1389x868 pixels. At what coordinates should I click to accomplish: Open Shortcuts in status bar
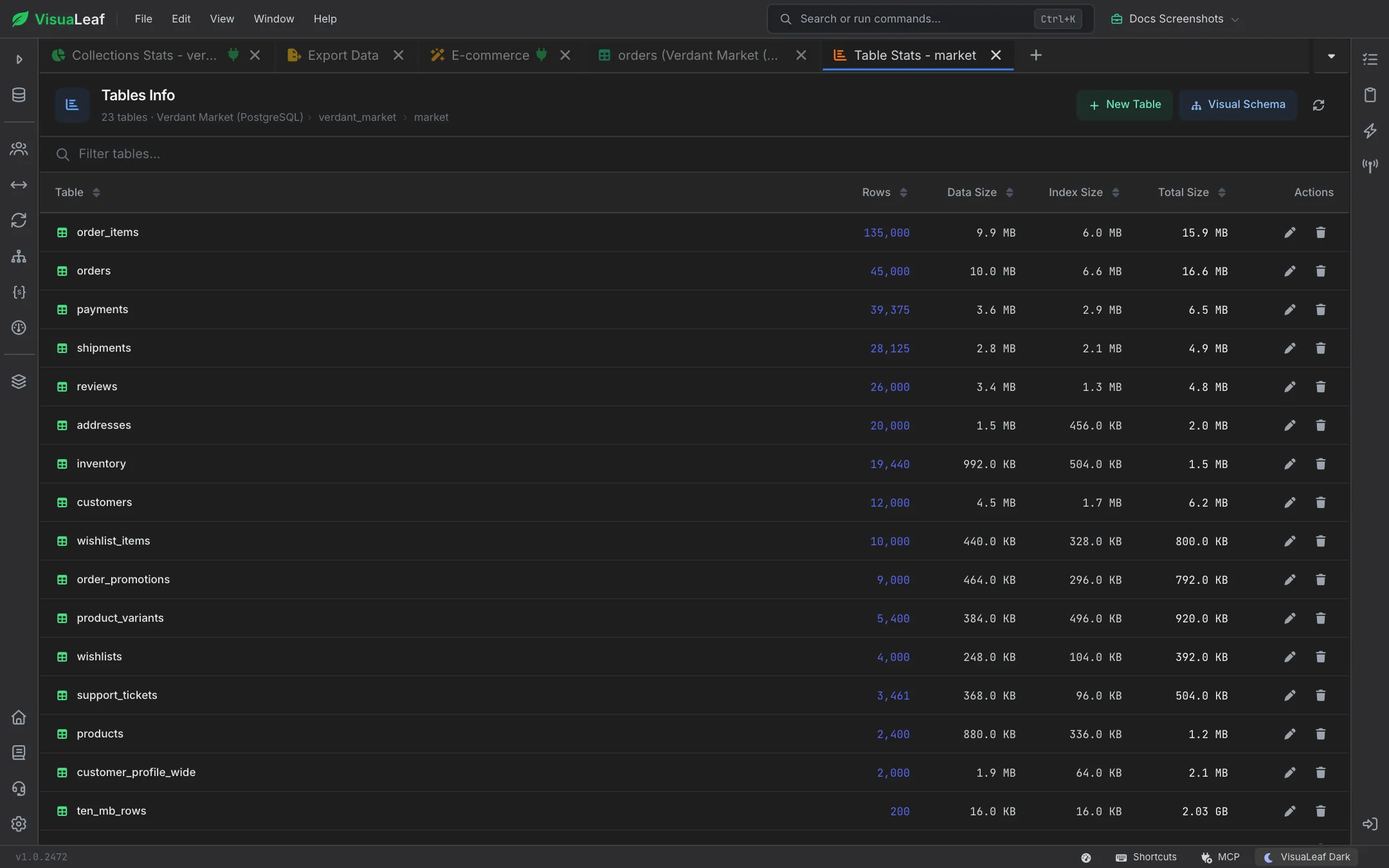point(1146,857)
